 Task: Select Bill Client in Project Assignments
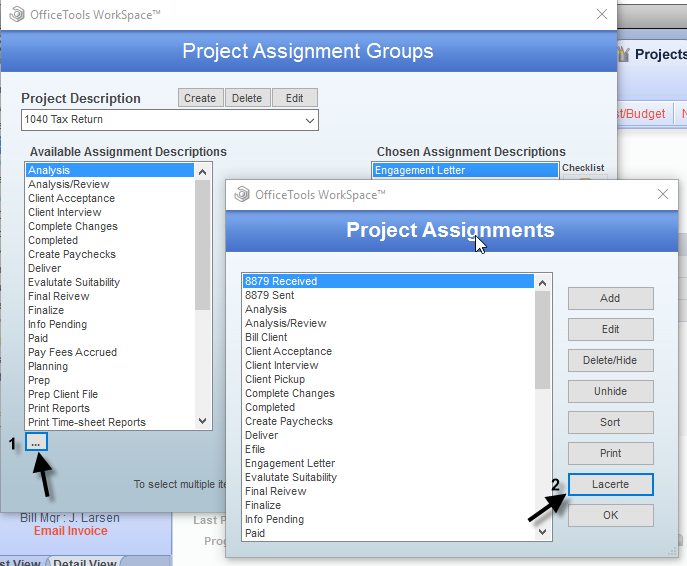pyautogui.click(x=389, y=337)
